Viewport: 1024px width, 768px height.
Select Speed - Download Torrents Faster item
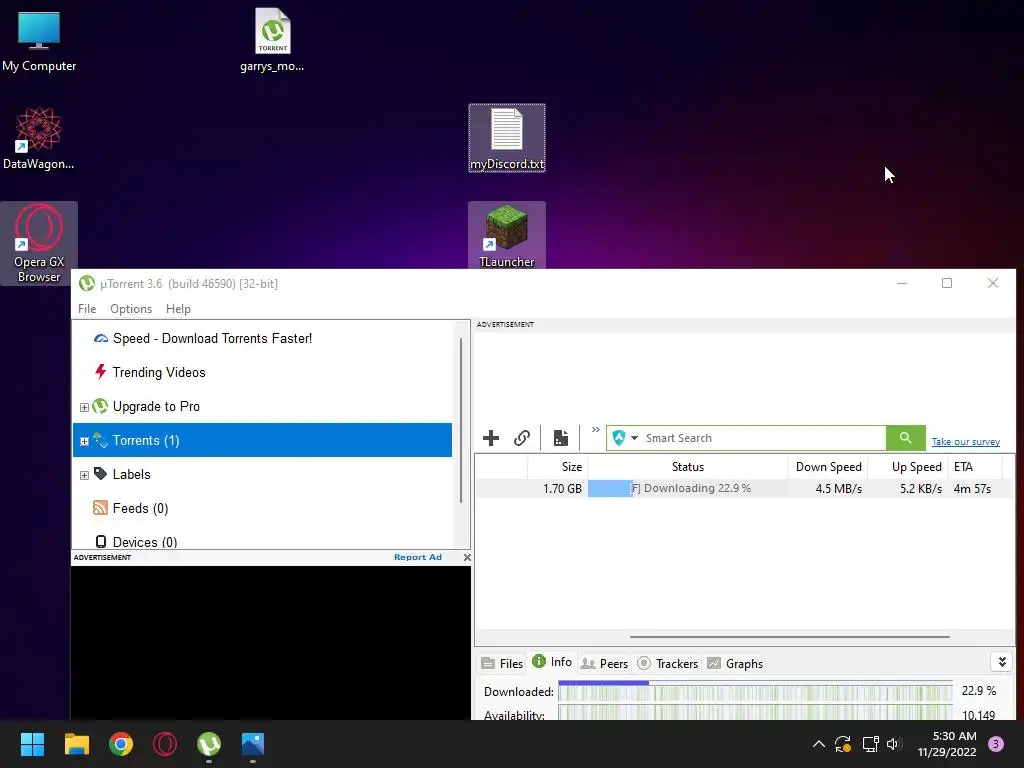tap(212, 338)
